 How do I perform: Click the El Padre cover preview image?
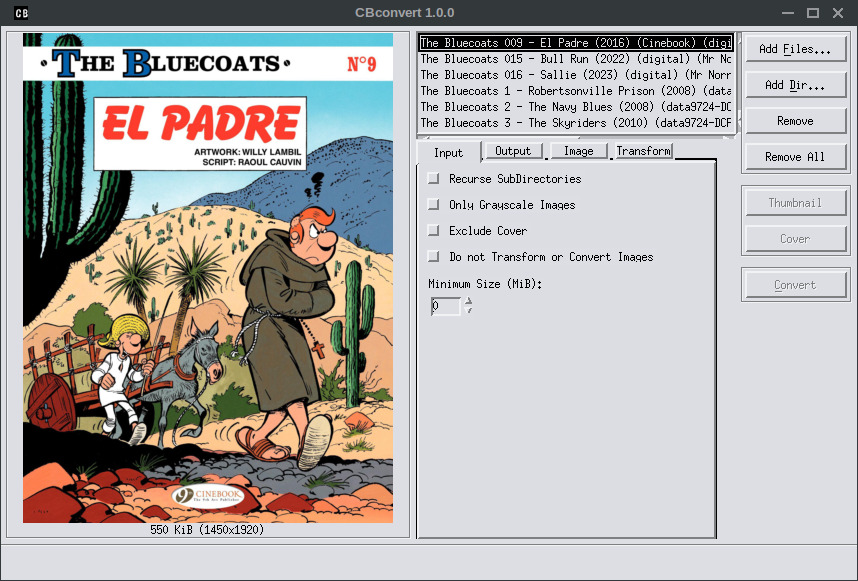[x=215, y=278]
